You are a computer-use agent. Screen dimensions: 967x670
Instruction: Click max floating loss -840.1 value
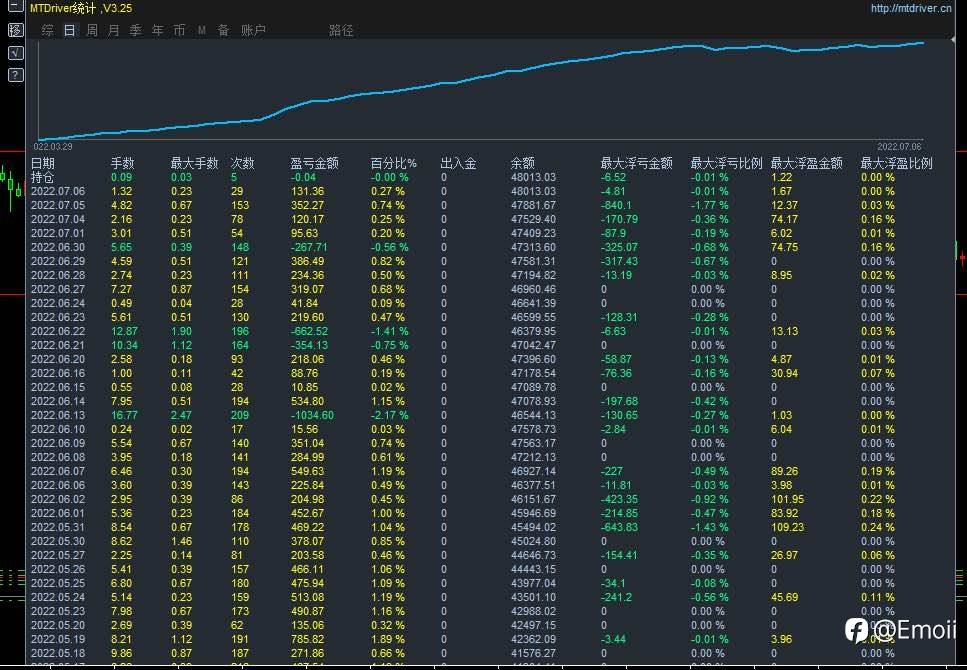pyautogui.click(x=615, y=205)
